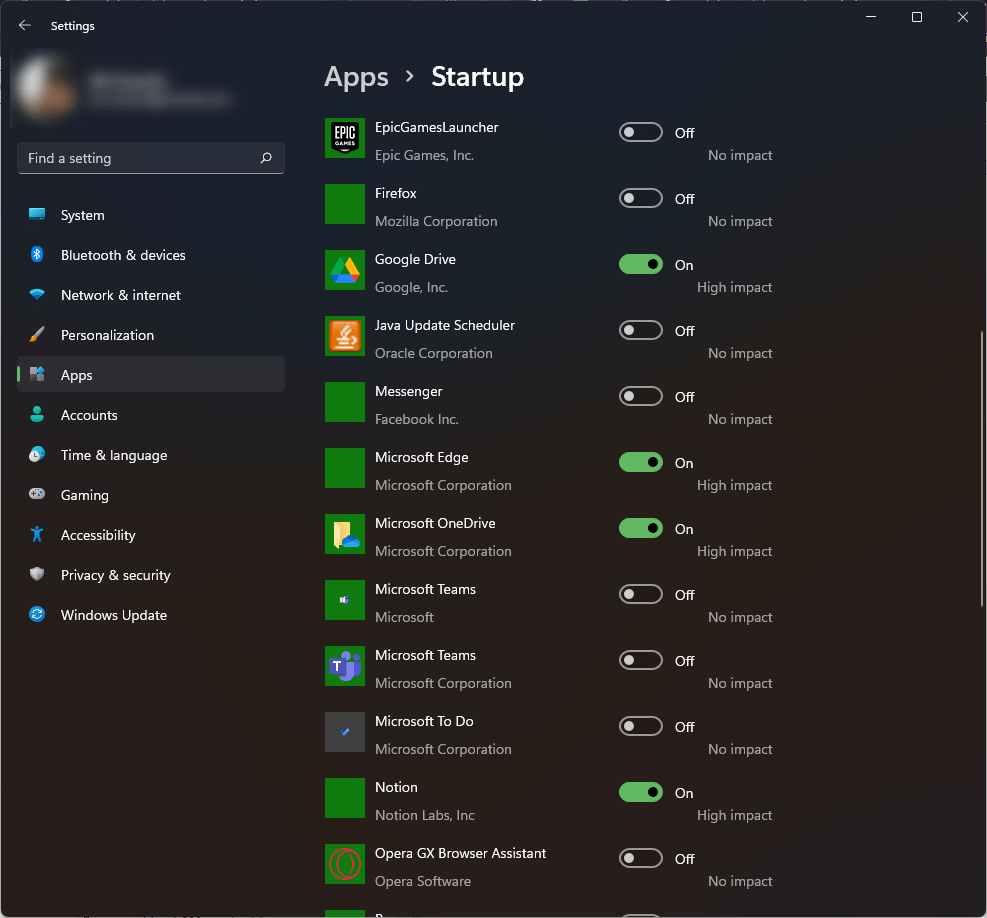Click the System monitor icon
The width and height of the screenshot is (987, 918).
37,215
